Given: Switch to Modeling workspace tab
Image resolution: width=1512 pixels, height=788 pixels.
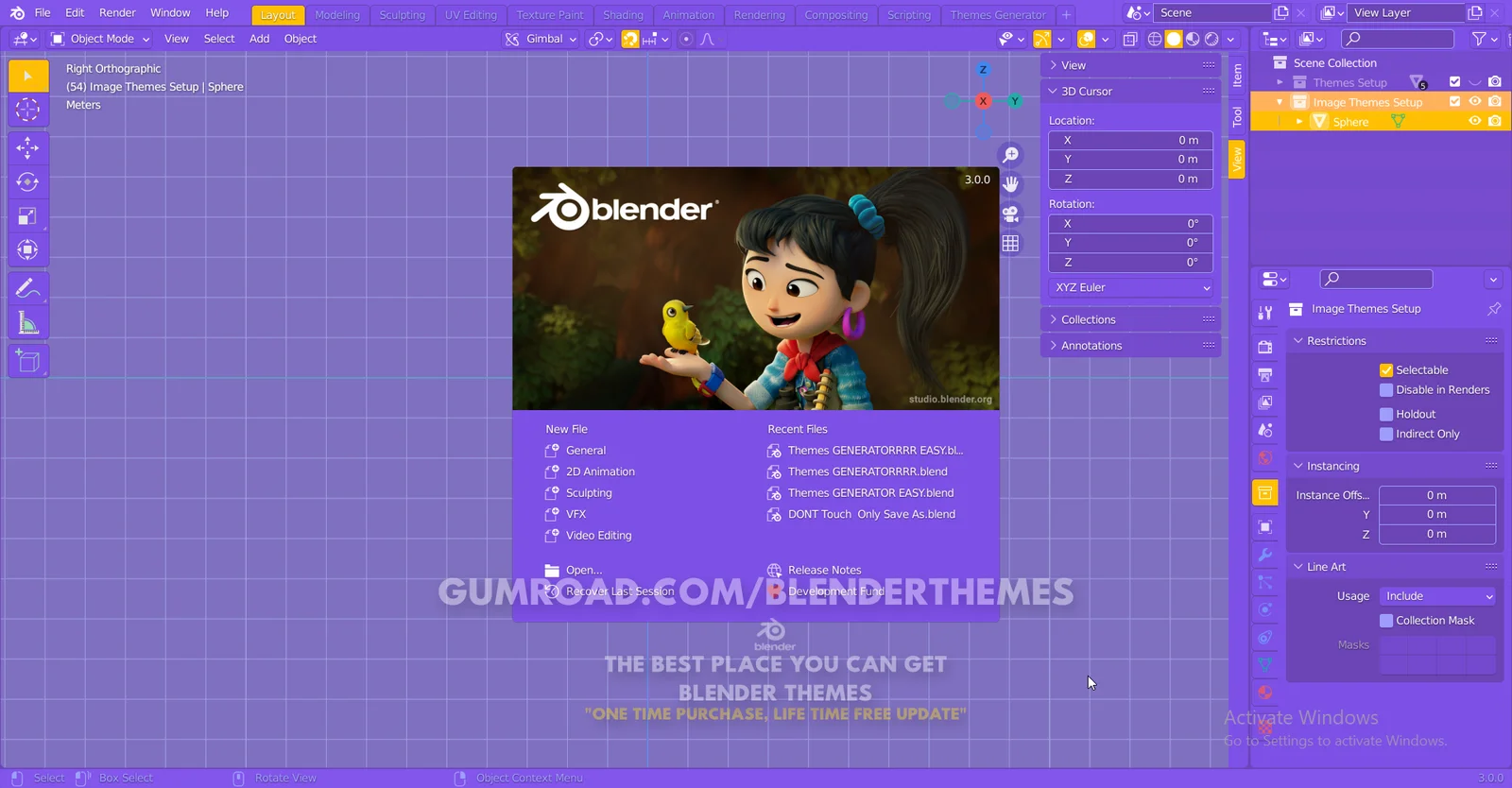Looking at the screenshot, I should tap(337, 15).
